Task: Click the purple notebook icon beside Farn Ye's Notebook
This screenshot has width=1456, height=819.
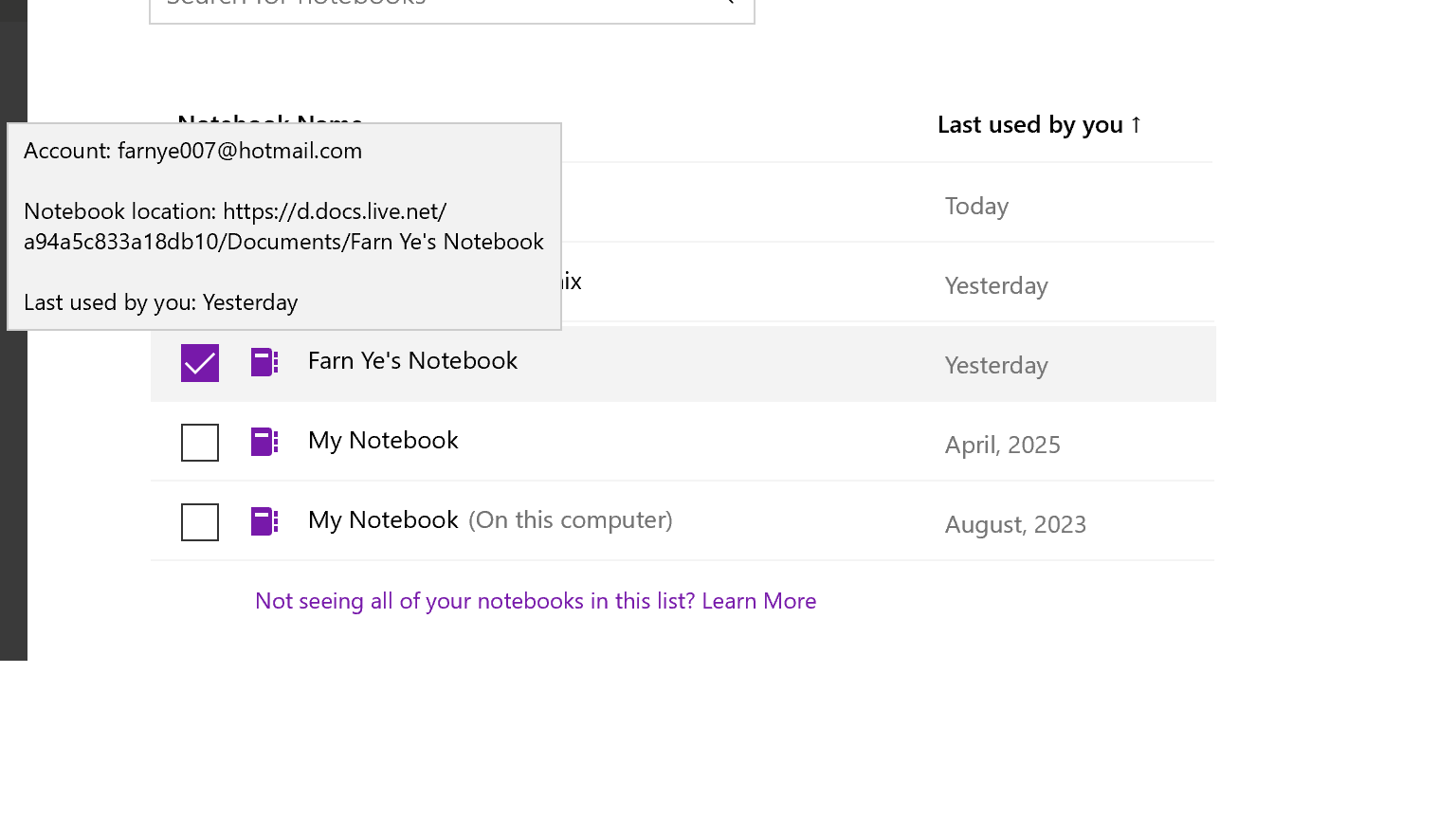Action: pyautogui.click(x=264, y=361)
